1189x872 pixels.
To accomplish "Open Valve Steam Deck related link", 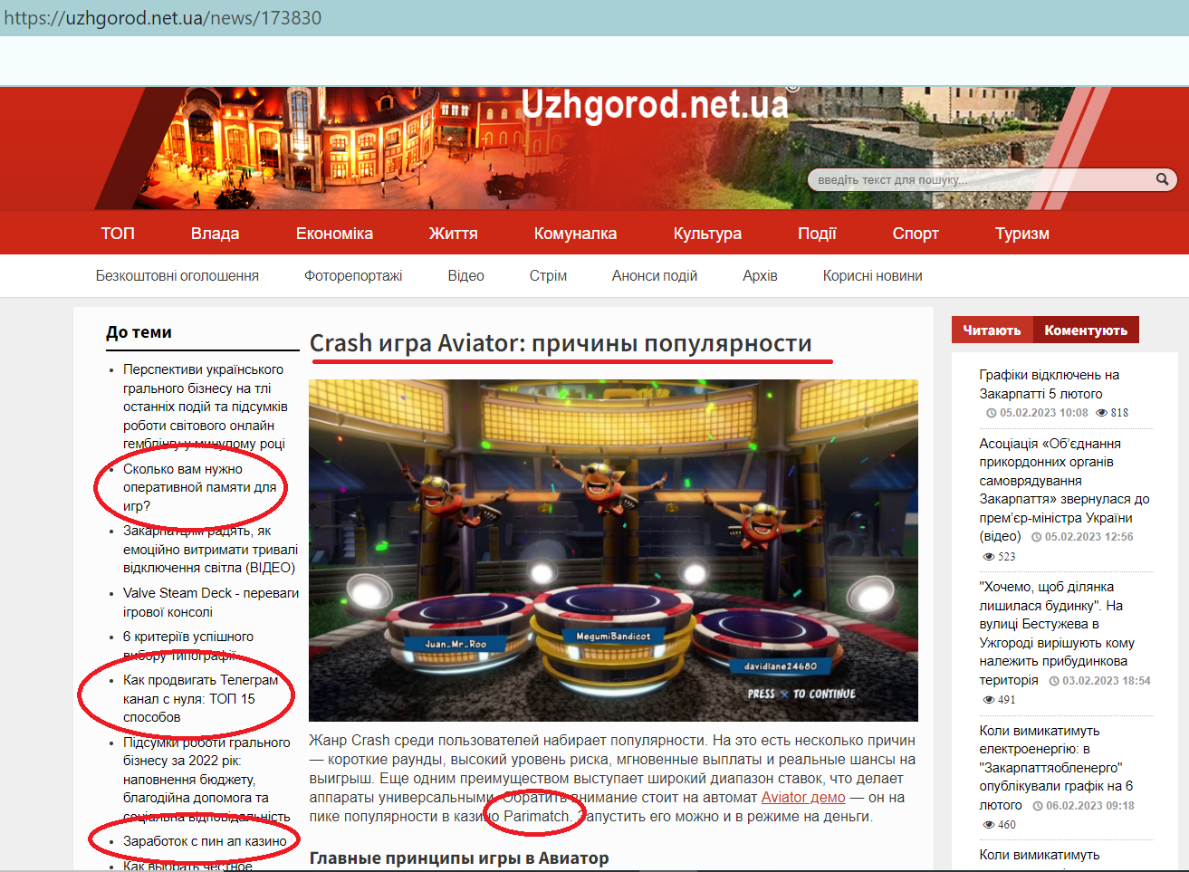I will coord(211,603).
